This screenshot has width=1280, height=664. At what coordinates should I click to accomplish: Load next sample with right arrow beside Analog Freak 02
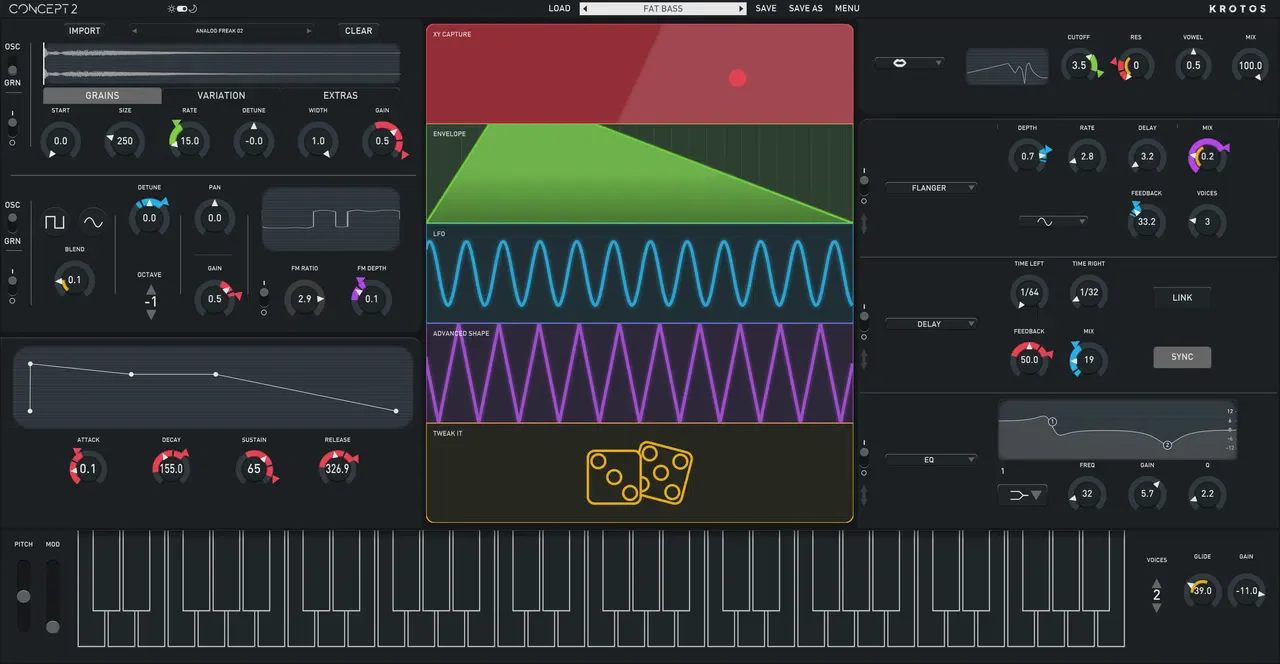309,31
